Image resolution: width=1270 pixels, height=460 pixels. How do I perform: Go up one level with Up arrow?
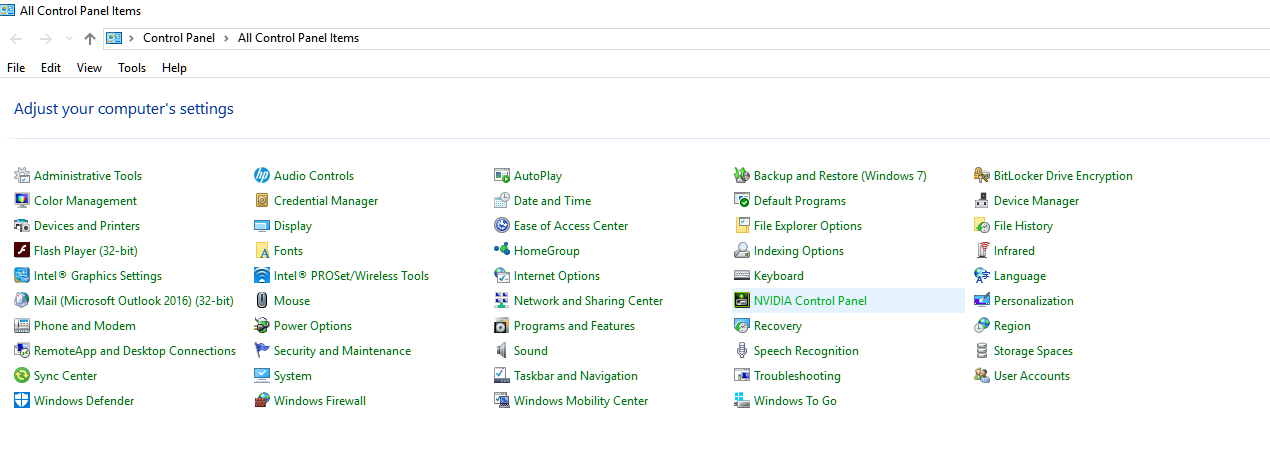click(90, 39)
